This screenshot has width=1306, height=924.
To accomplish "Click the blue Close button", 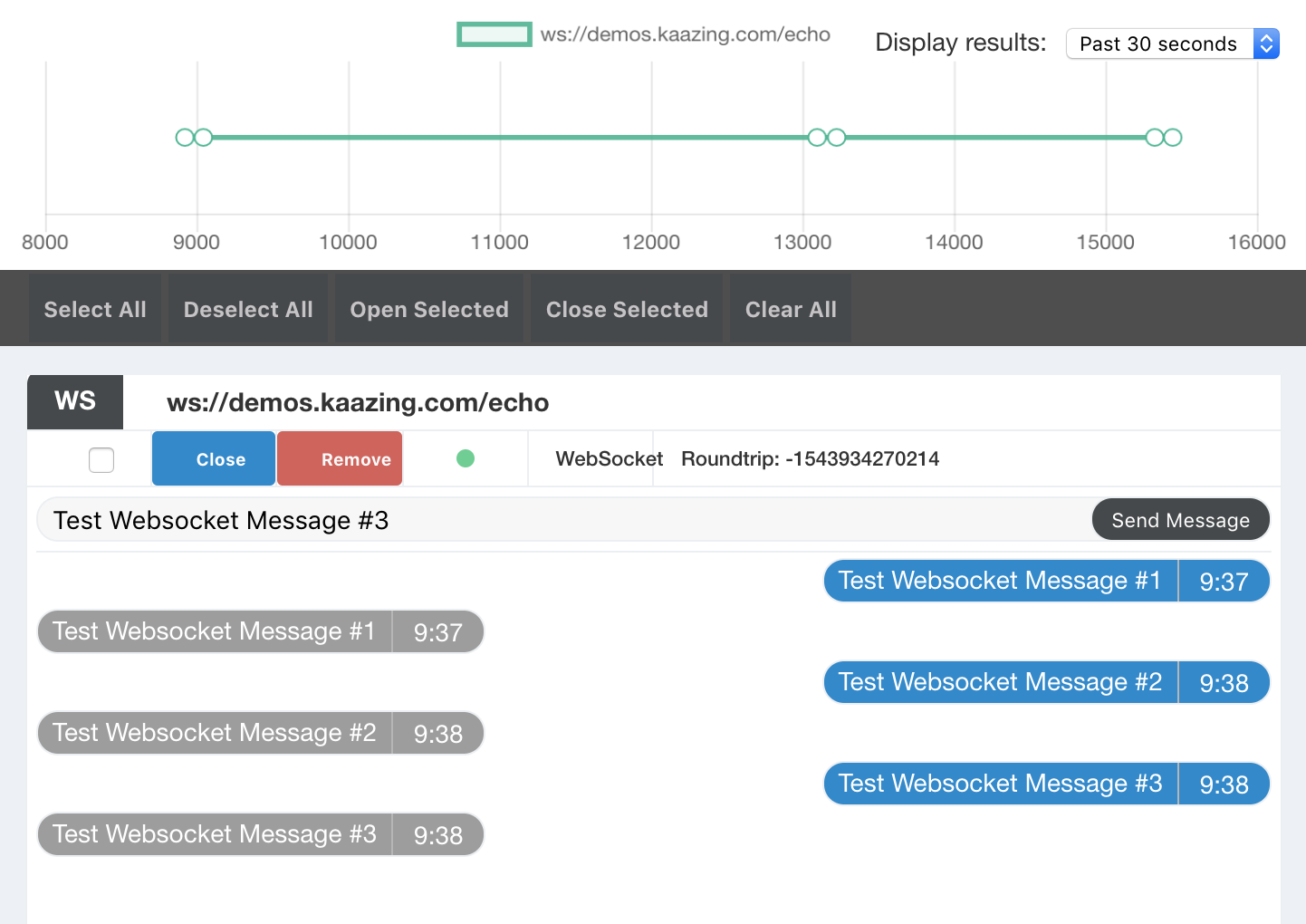I will pyautogui.click(x=214, y=458).
